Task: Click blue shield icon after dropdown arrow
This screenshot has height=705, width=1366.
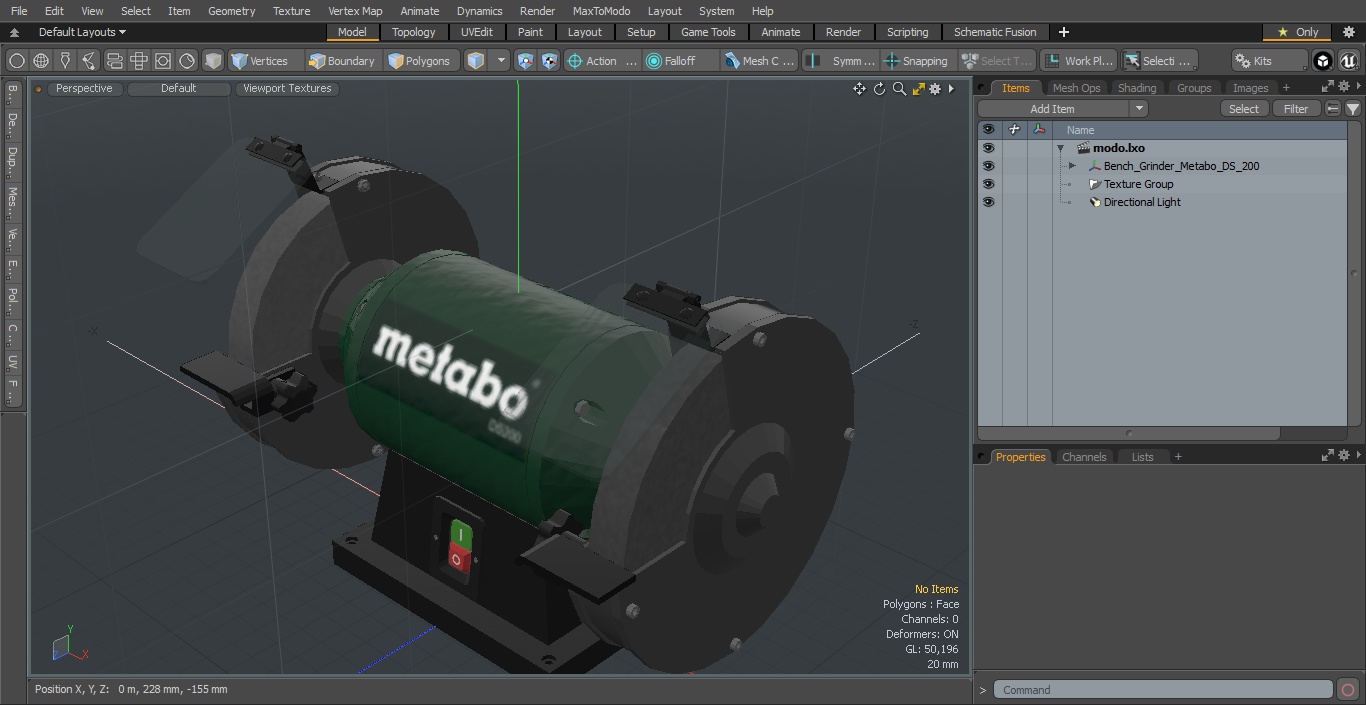Action: pos(526,61)
